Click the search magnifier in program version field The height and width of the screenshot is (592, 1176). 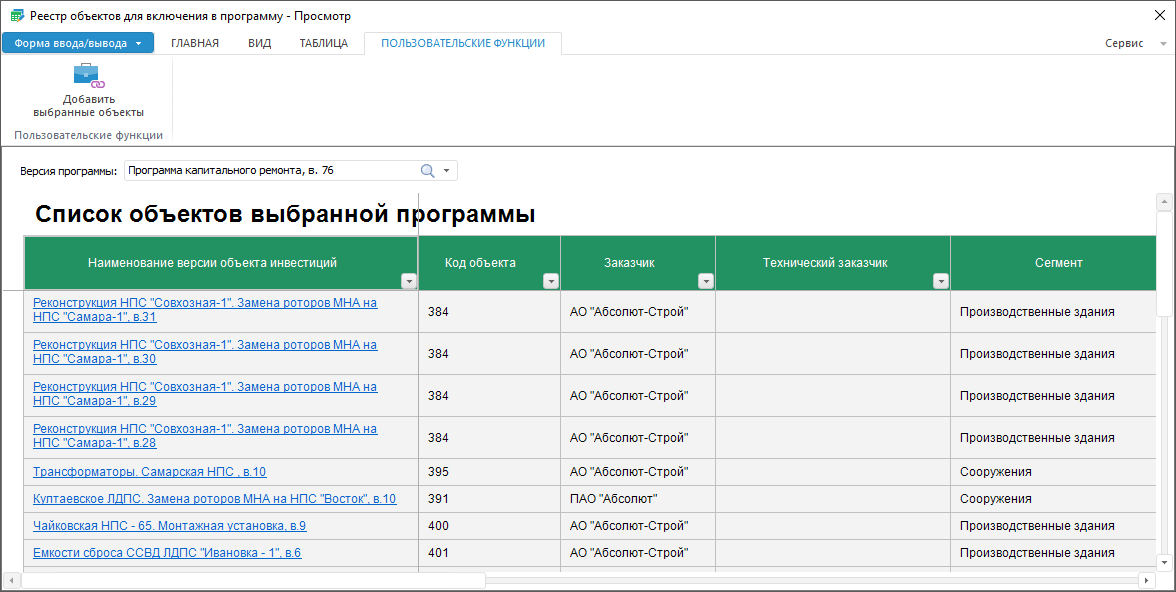[x=428, y=171]
